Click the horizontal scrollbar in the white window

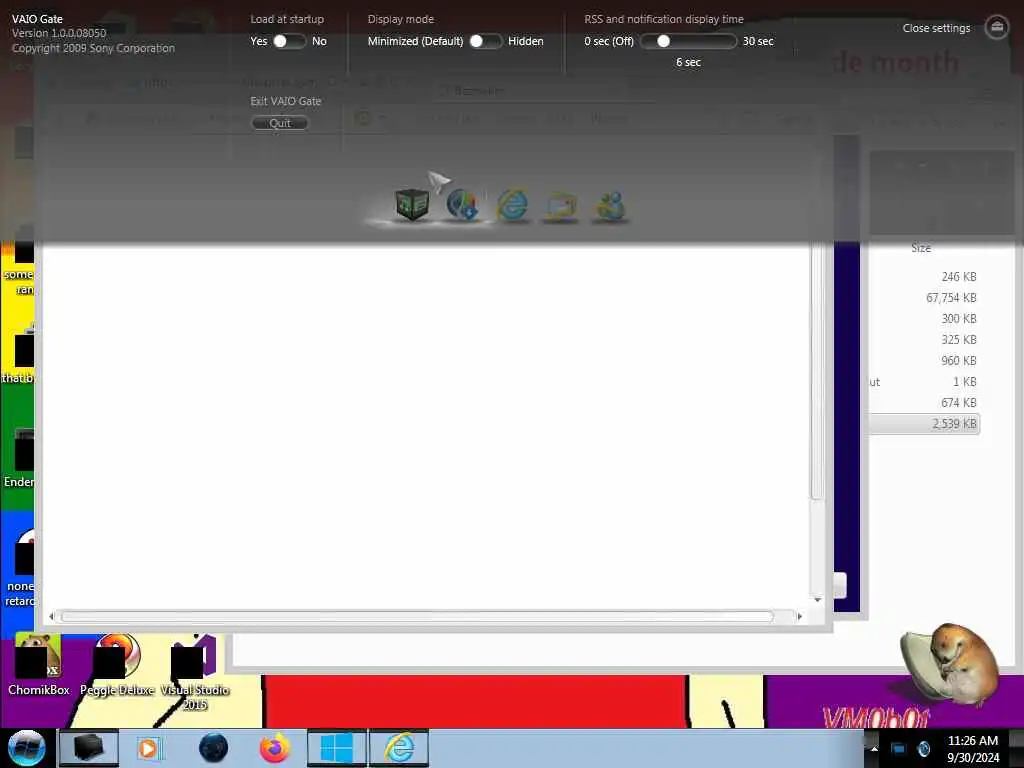point(417,616)
